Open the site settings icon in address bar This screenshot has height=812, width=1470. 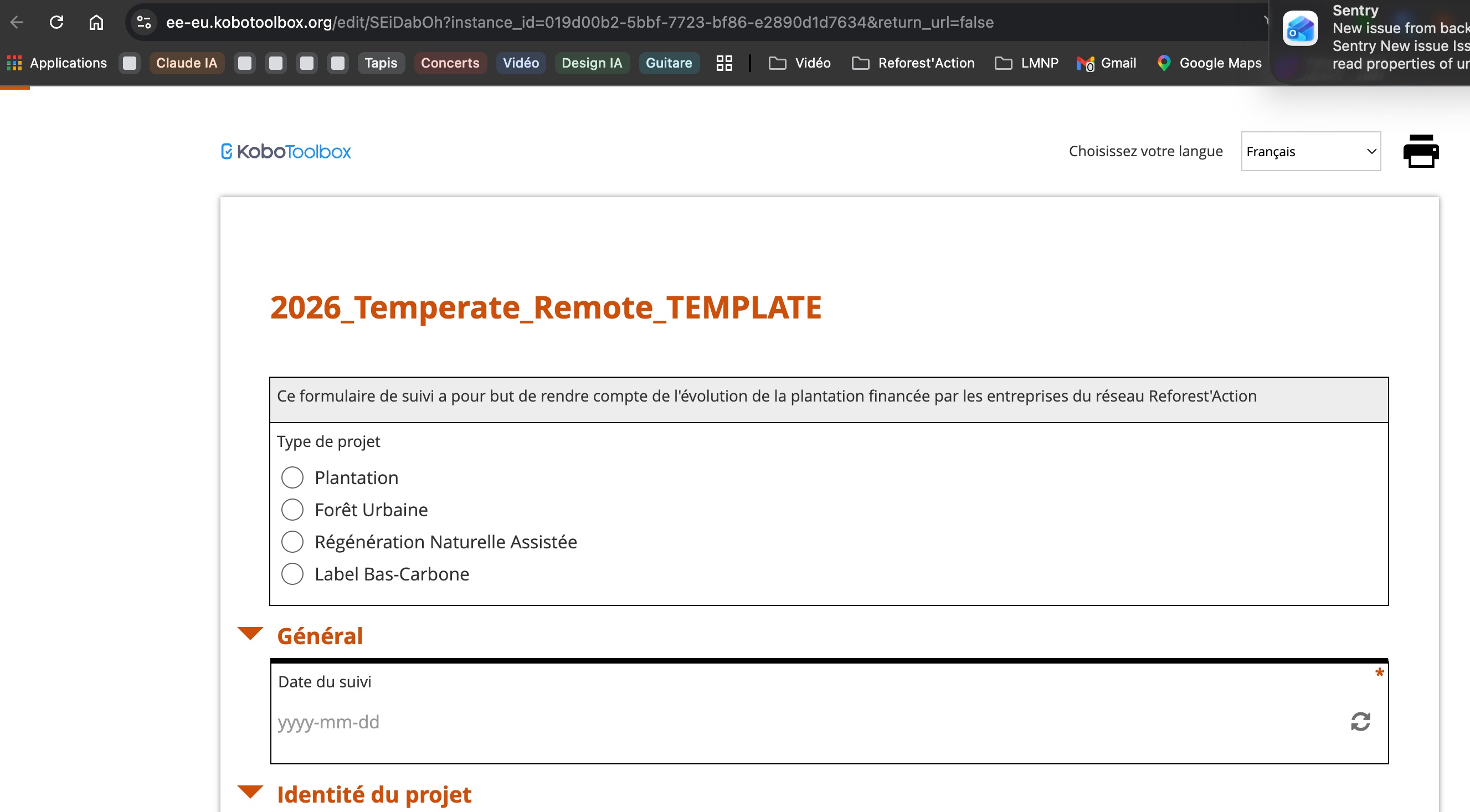click(x=144, y=22)
